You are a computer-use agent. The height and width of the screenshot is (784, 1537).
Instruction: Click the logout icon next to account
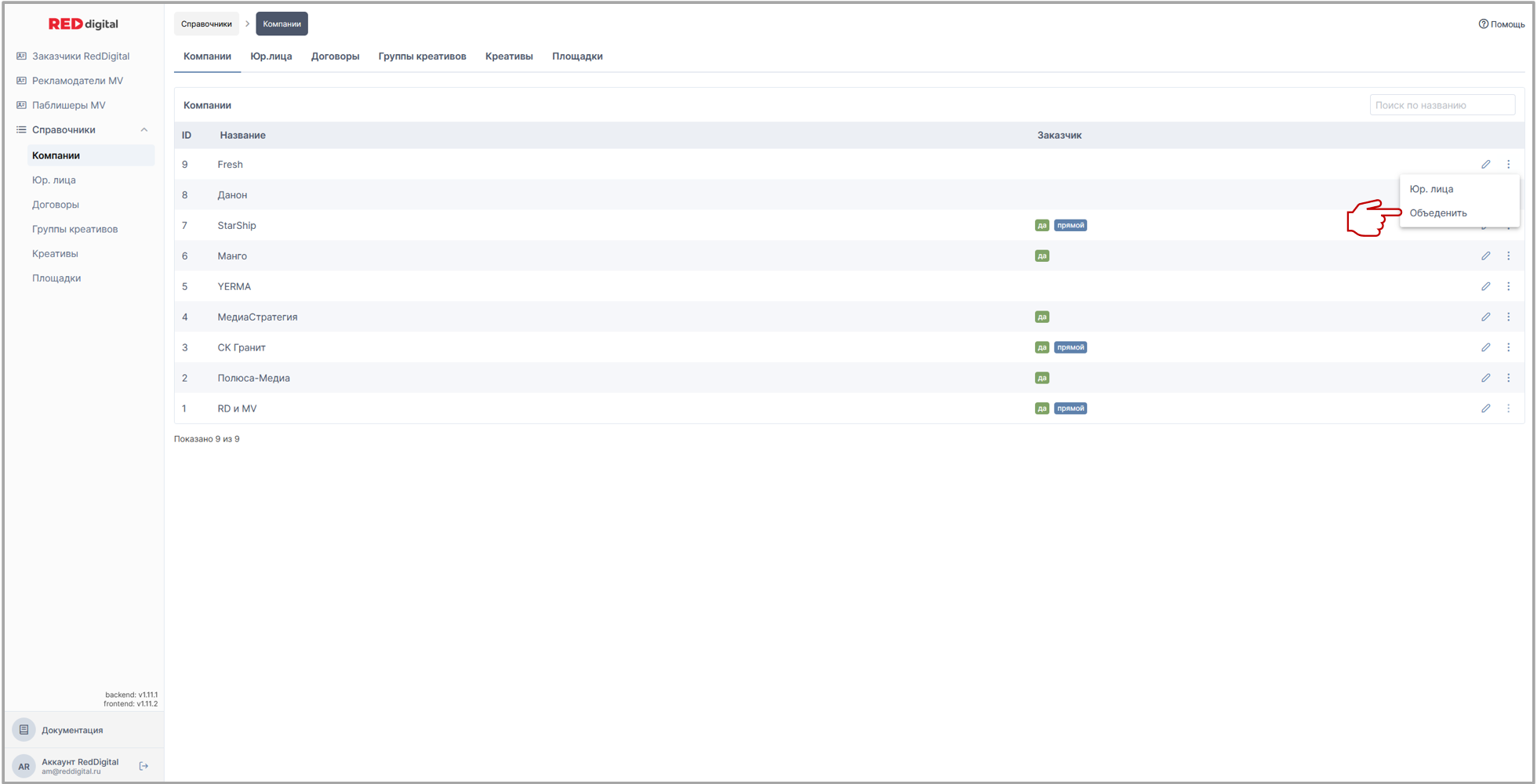[x=144, y=767]
